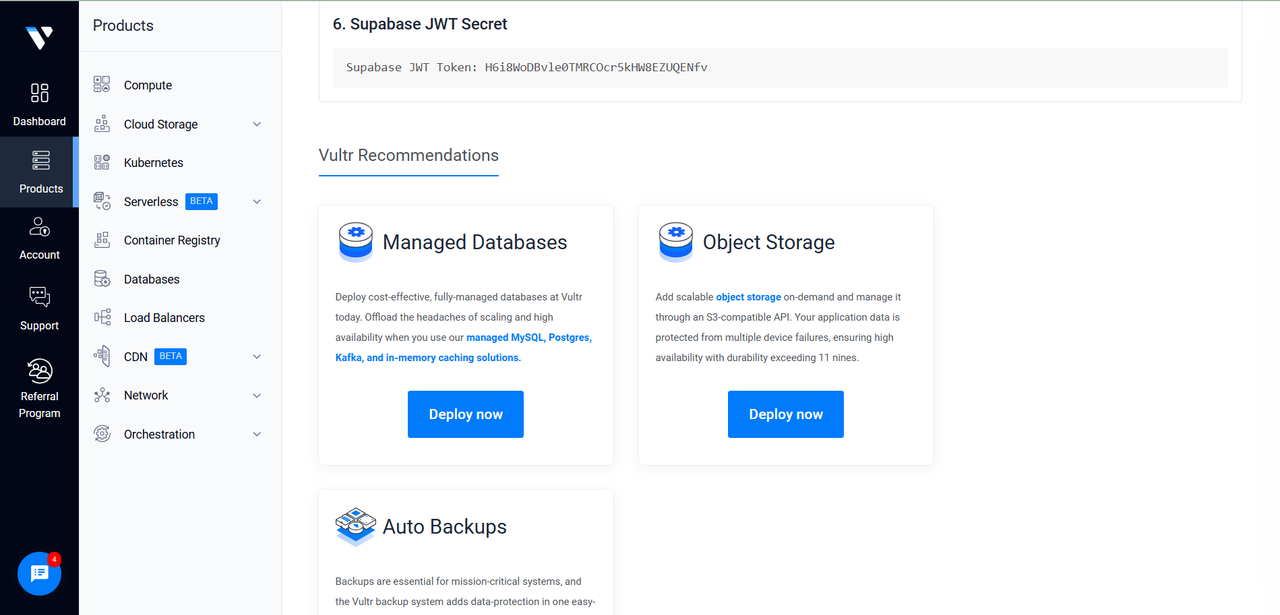
Task: Click the Network icon
Action: 102,395
